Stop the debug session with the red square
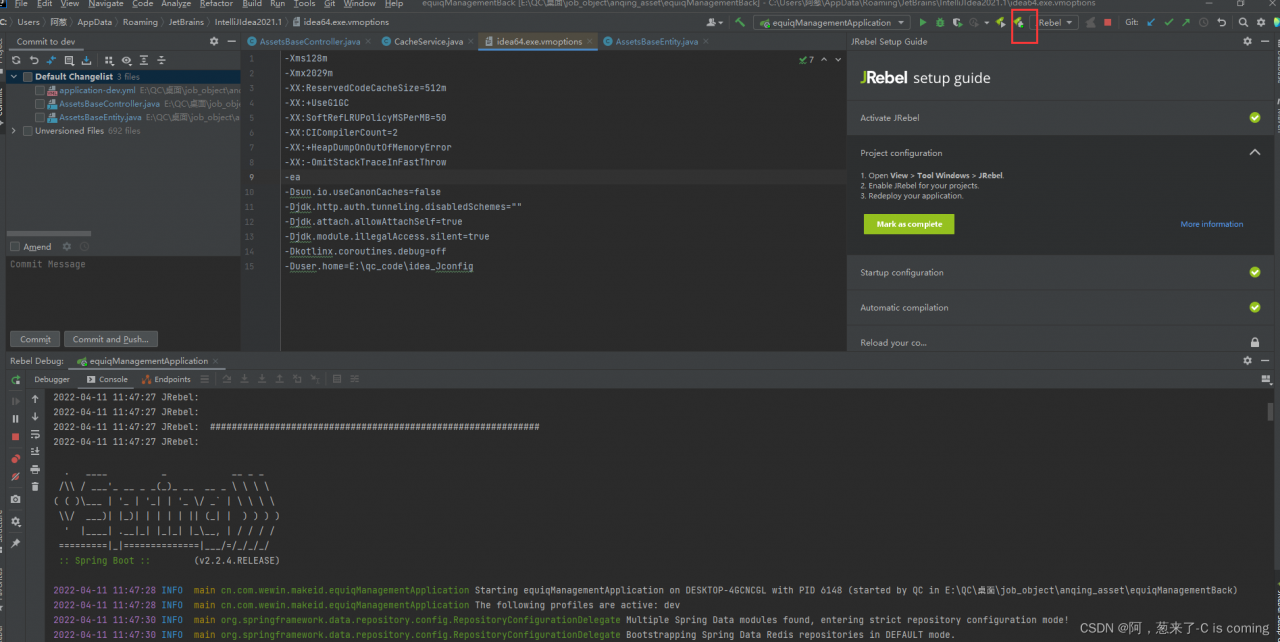Screen dimensions: 1280x642 pyautogui.click(x=16, y=437)
